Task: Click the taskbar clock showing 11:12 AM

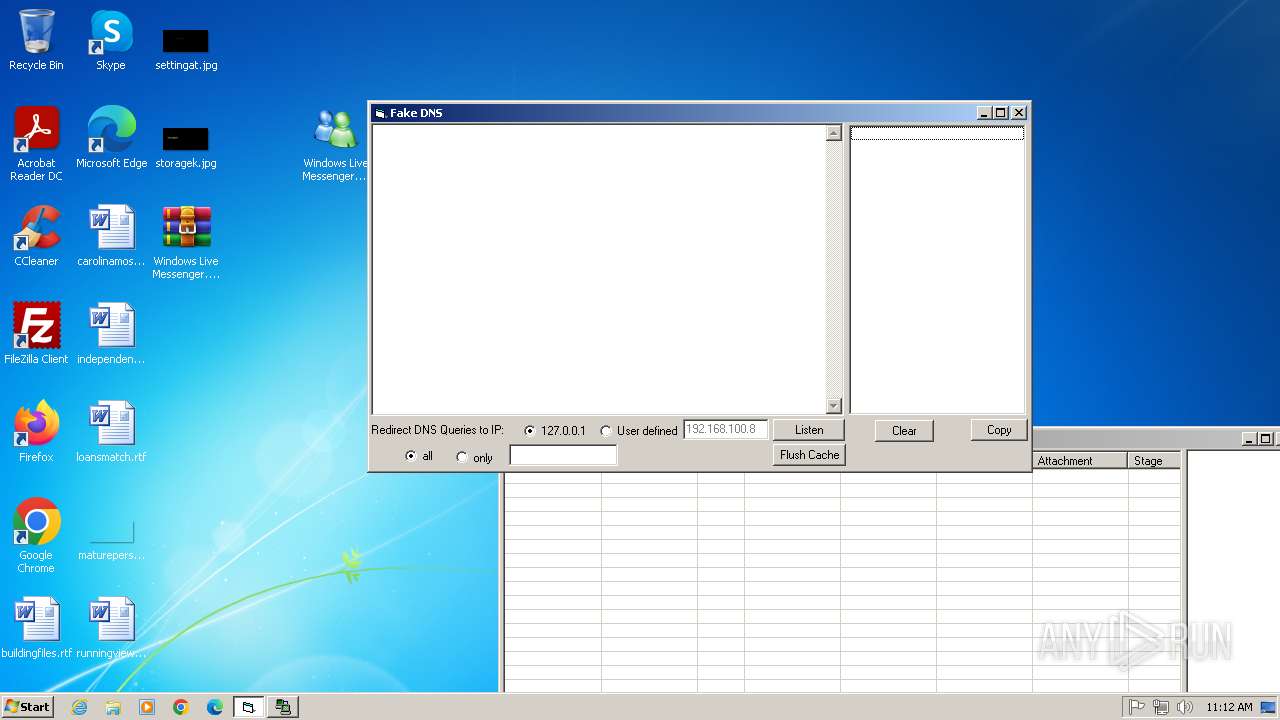Action: coord(1229,707)
